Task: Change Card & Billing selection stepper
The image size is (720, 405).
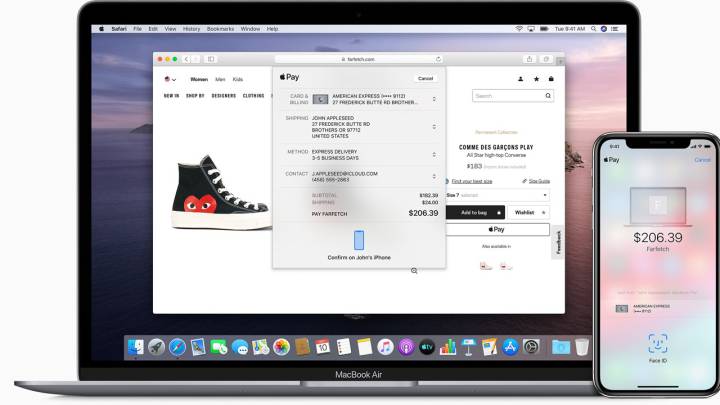Action: (434, 99)
